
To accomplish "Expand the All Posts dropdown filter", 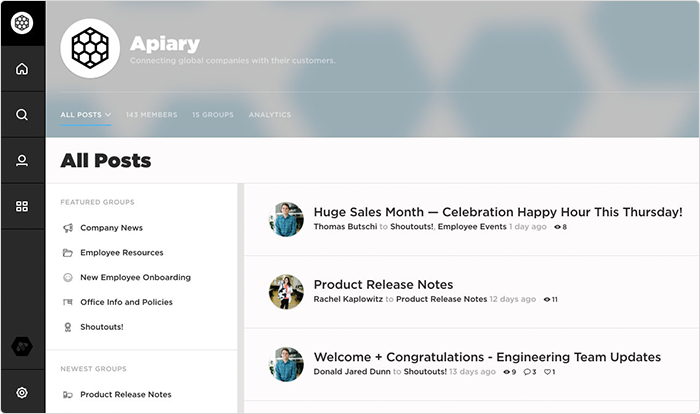I will (x=85, y=115).
